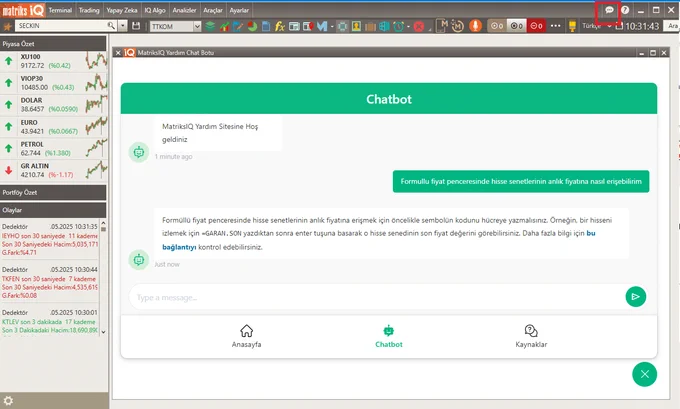Viewport: 680px width, 409px height.
Task: Click the favorites star icon beside the search box
Action: (7, 26)
